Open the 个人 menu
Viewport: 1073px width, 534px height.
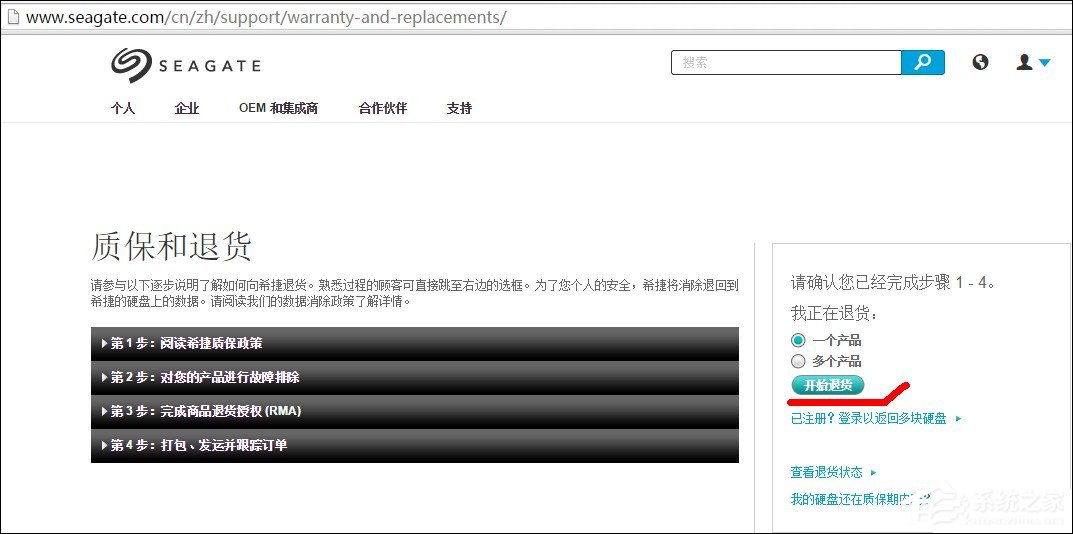pyautogui.click(x=122, y=108)
